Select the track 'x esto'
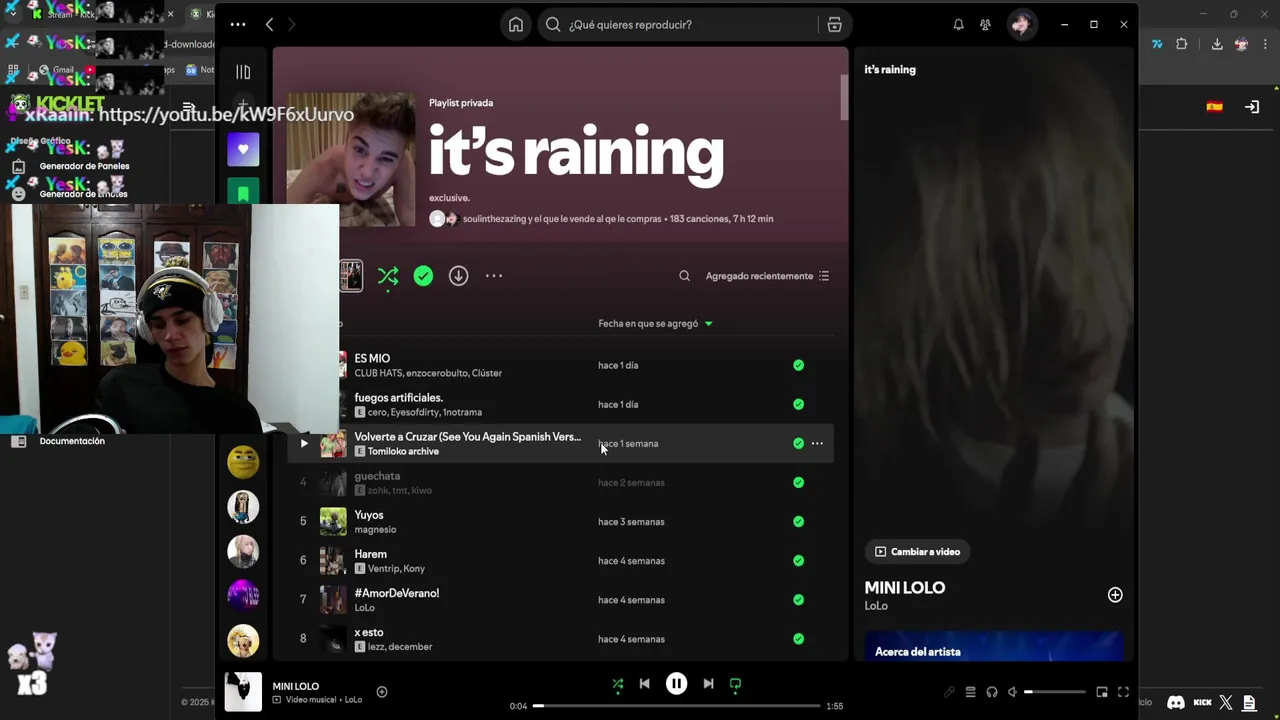The width and height of the screenshot is (1280, 720). tap(368, 632)
